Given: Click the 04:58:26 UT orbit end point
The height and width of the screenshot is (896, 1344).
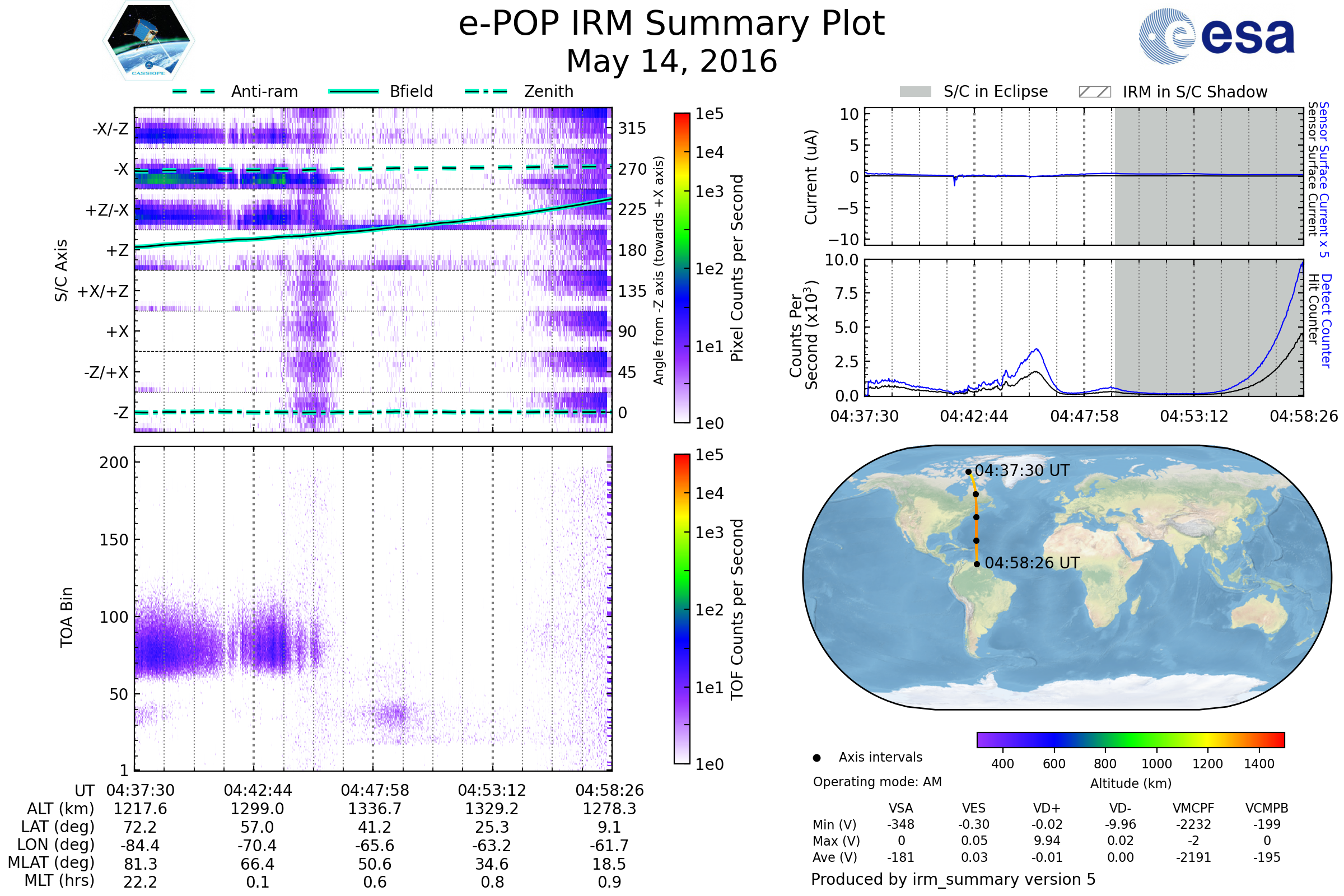Looking at the screenshot, I should click(x=977, y=564).
